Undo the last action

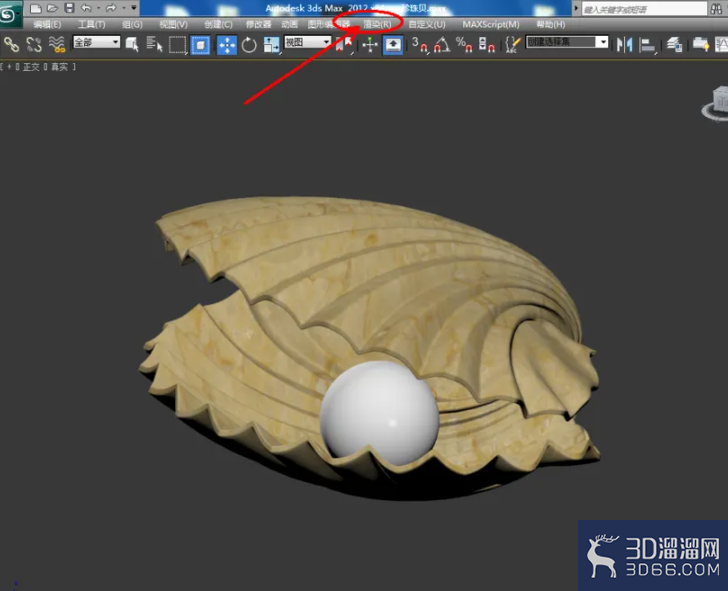[86, 8]
